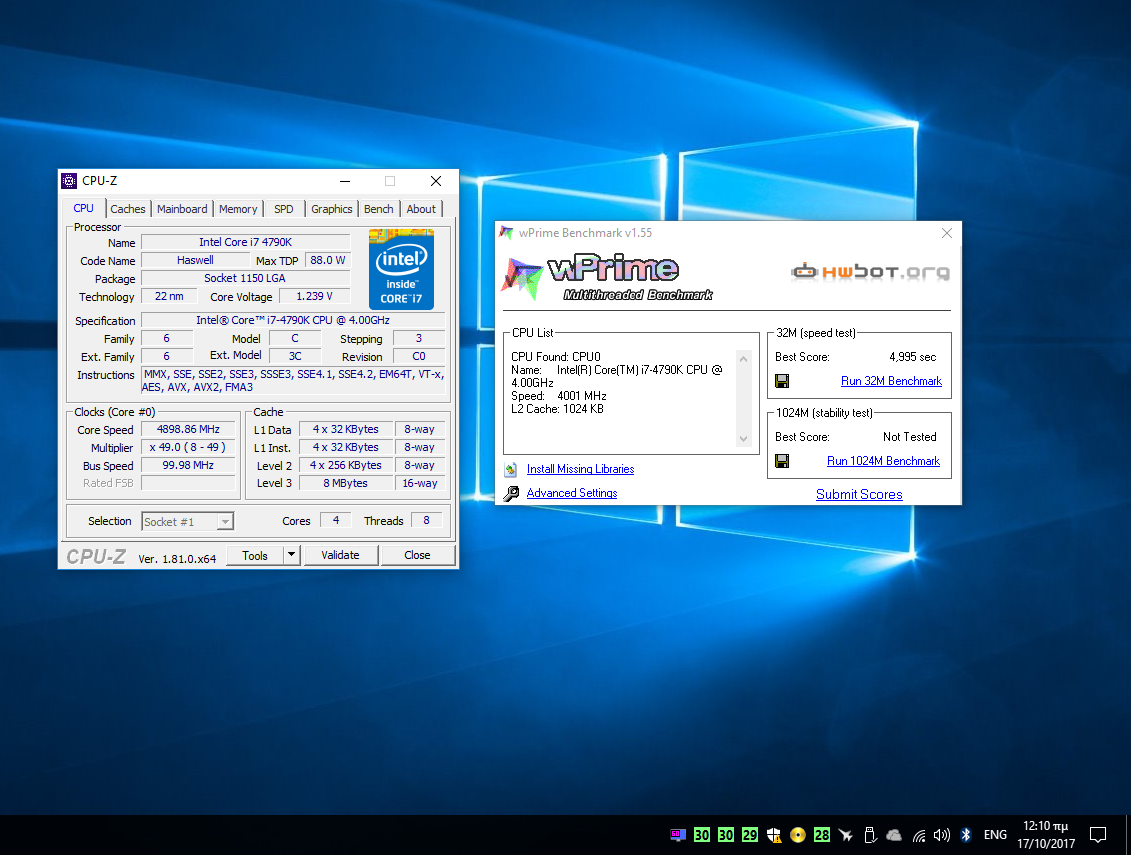Click the Level 2 value '4 x 256 KBytes'

pyautogui.click(x=346, y=465)
